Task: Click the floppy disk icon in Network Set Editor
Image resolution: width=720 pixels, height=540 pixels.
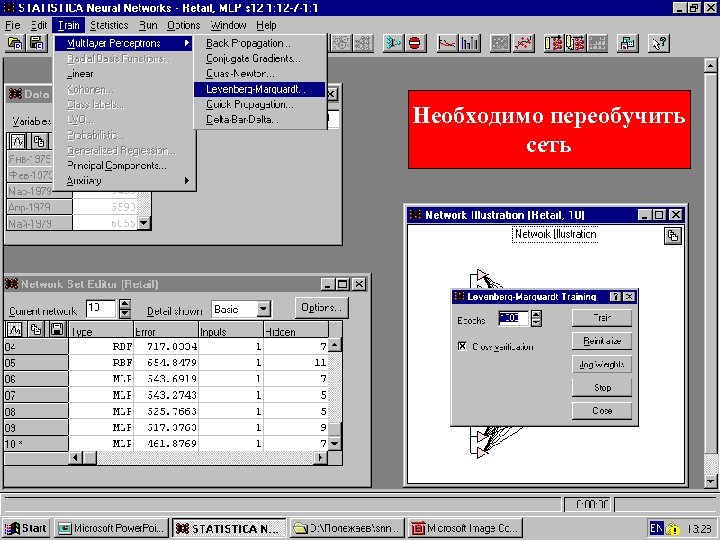Action: 57,330
